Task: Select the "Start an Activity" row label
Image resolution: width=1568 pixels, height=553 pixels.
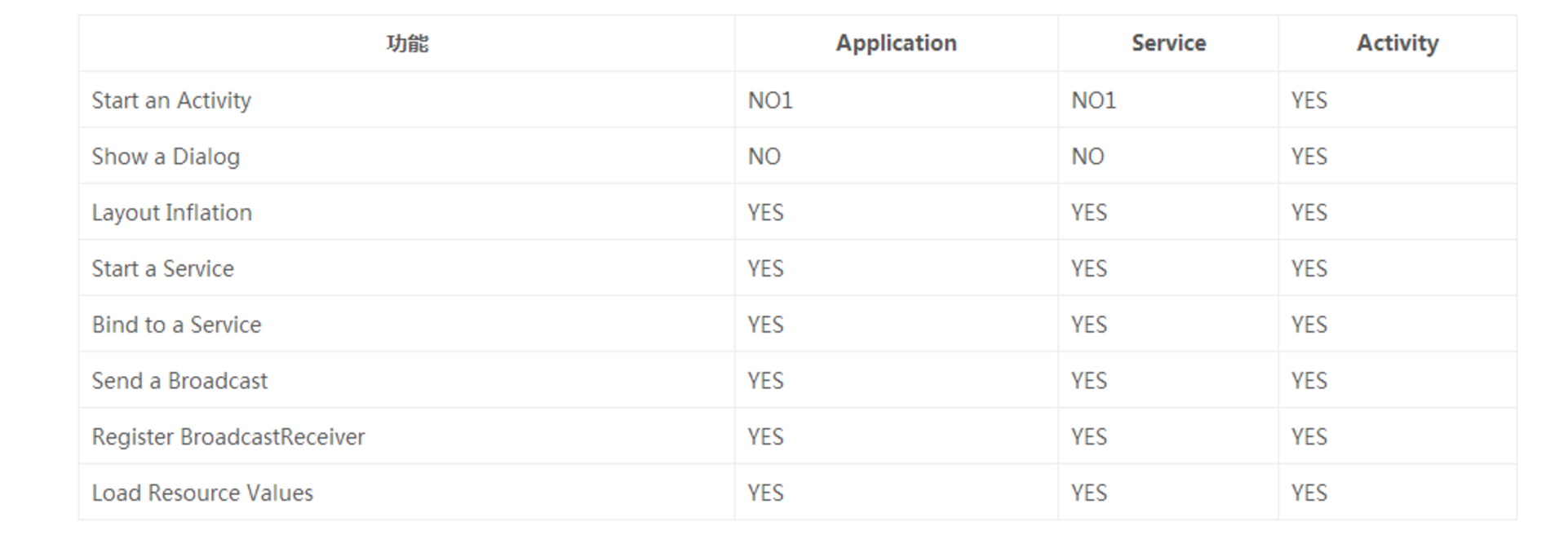Action: pos(171,100)
